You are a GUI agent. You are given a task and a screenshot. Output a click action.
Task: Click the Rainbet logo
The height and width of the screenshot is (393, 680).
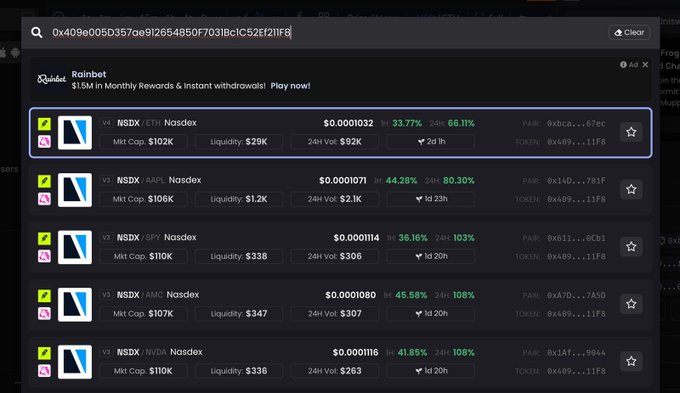tap(52, 79)
